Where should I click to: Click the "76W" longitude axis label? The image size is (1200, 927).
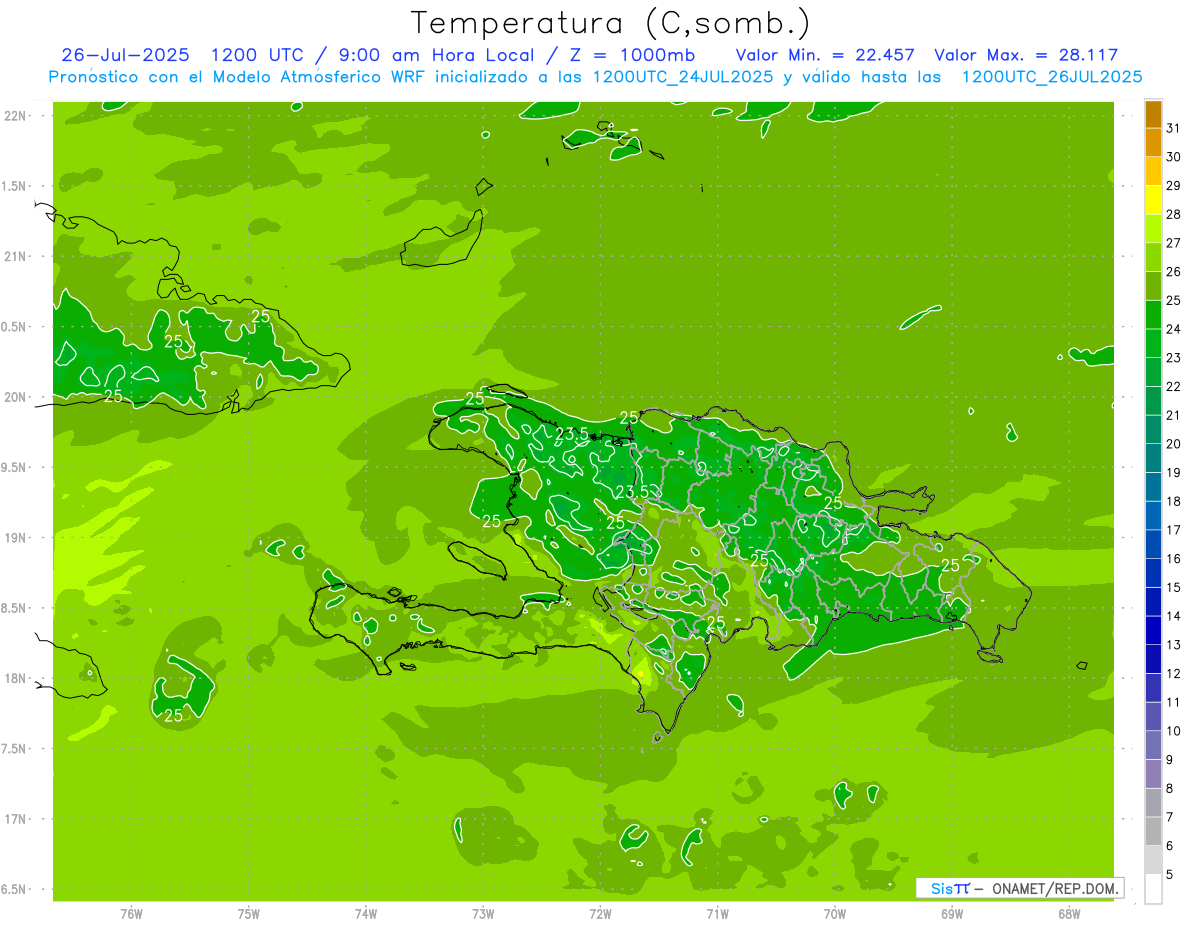[x=131, y=913]
